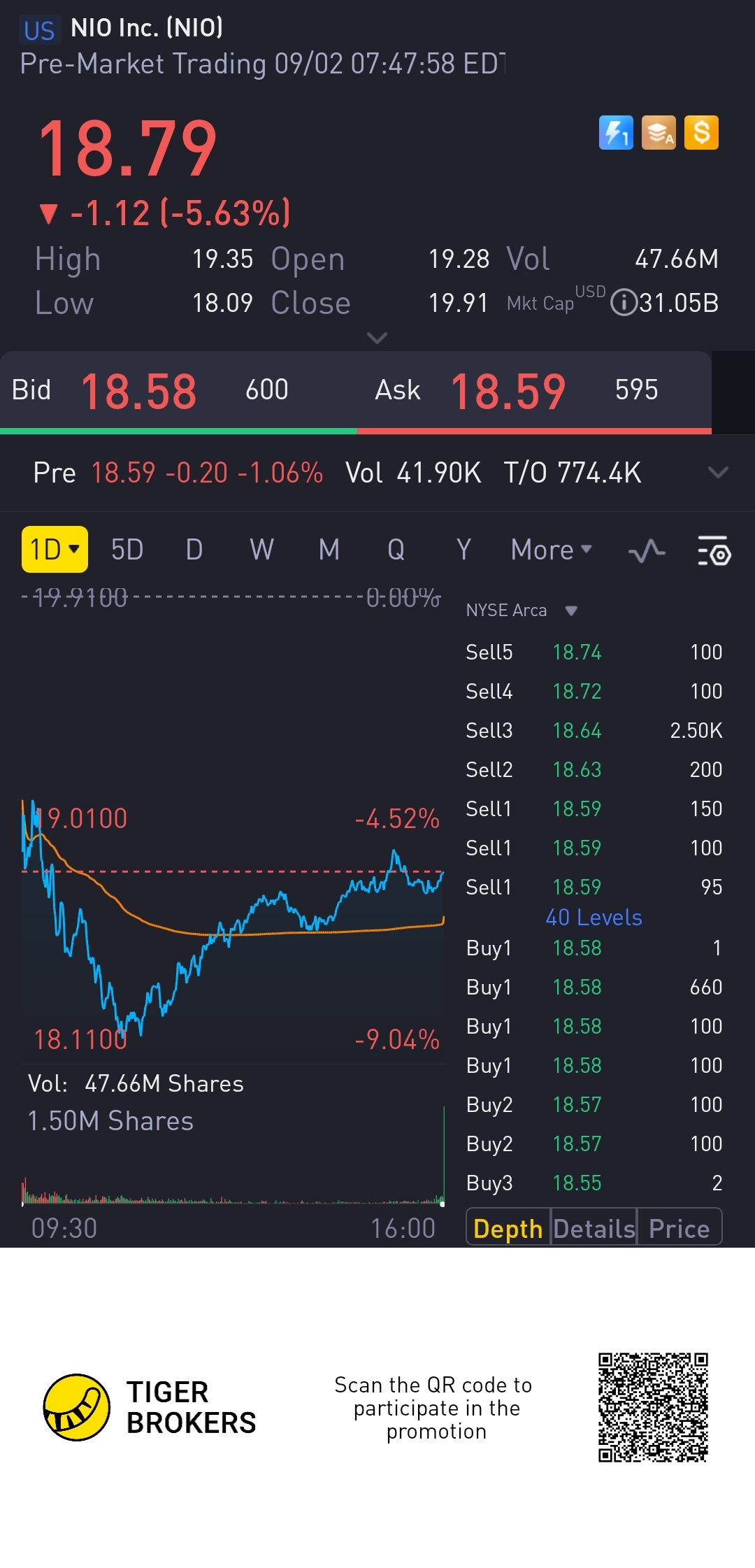Tap the Buy3 18.55 order row

coord(594,1183)
